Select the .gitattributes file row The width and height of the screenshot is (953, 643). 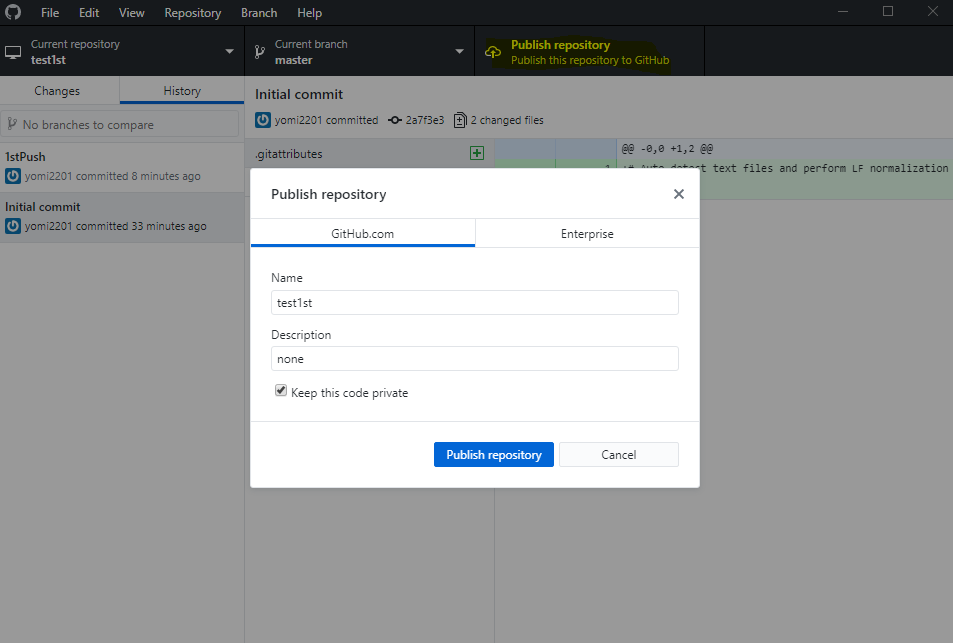click(370, 154)
